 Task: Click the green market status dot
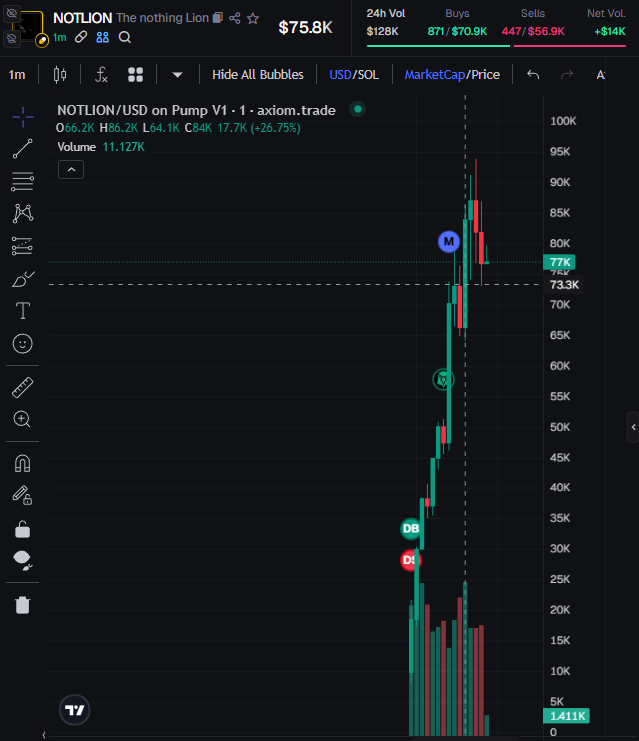pyautogui.click(x=358, y=110)
